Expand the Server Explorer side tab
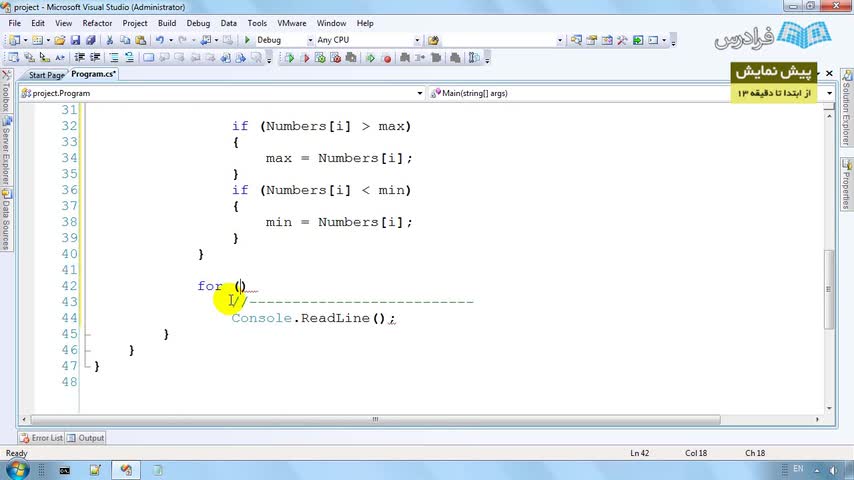Viewport: 854px width, 480px height. tap(7, 151)
